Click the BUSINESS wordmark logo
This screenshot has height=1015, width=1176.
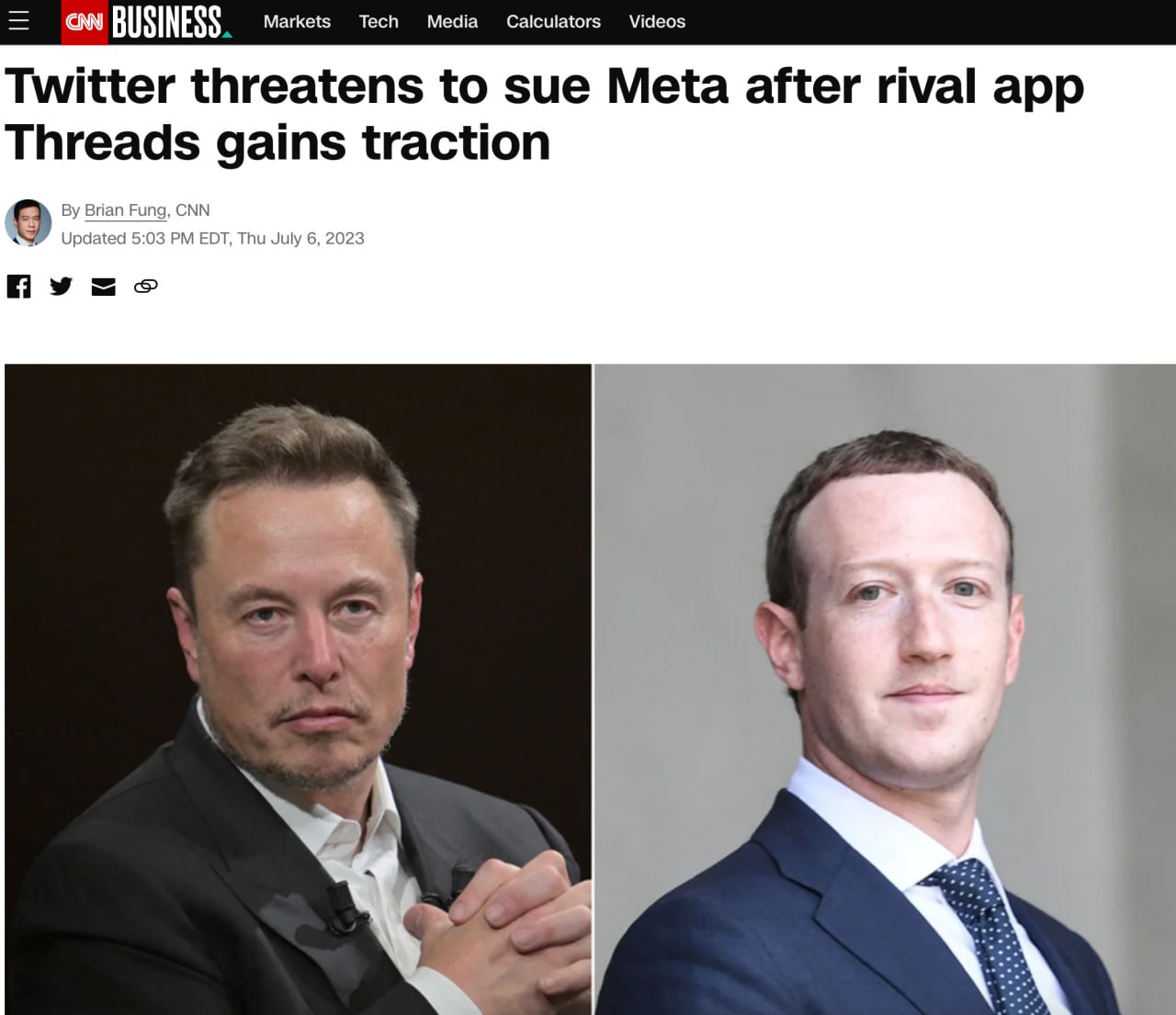166,22
